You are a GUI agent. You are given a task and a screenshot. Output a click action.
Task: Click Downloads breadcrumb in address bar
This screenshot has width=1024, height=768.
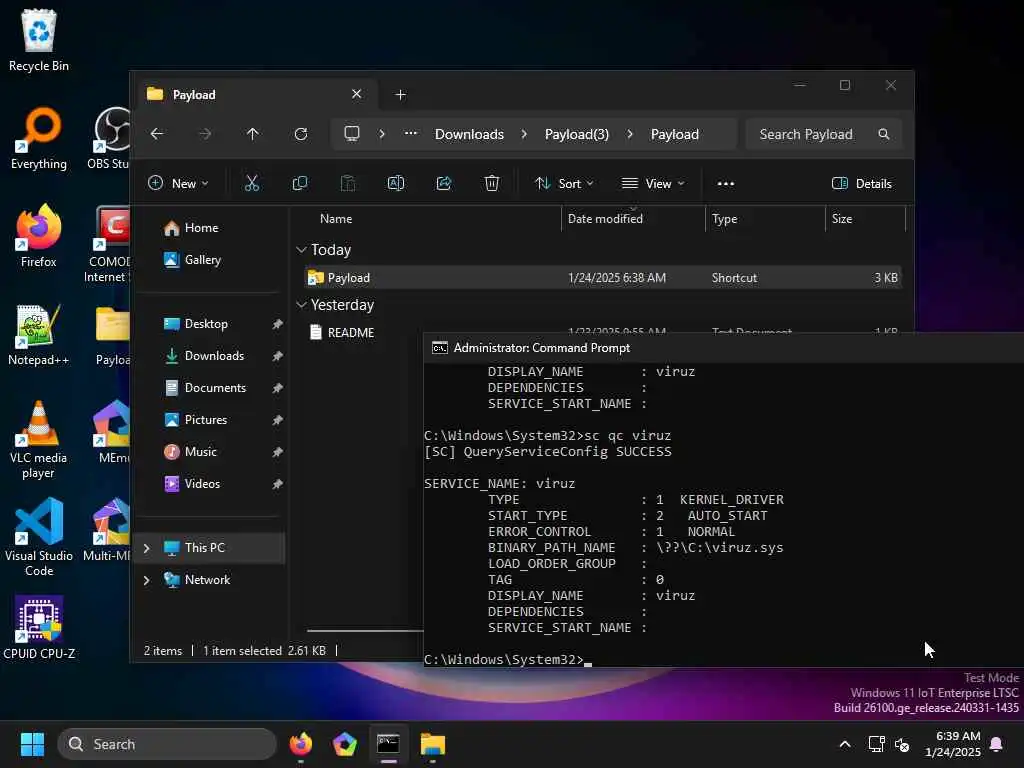tap(469, 134)
